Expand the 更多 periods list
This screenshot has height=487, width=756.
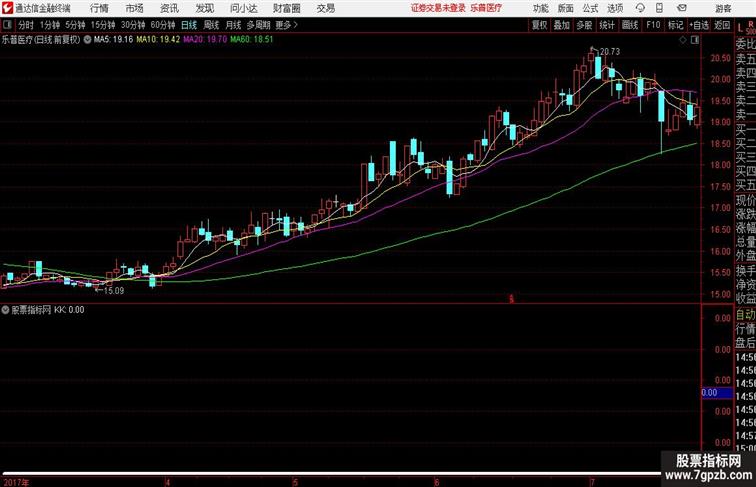pyautogui.click(x=286, y=25)
